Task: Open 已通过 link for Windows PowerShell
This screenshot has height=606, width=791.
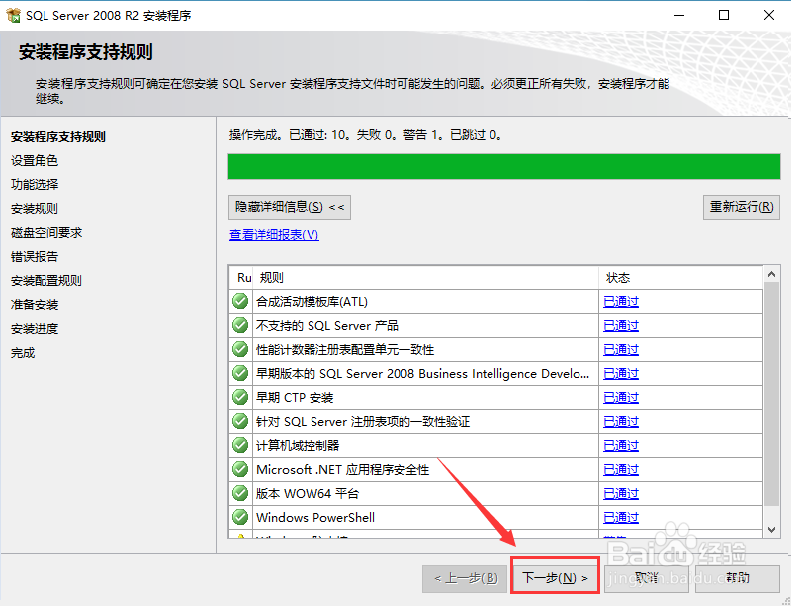Action: pyautogui.click(x=621, y=517)
